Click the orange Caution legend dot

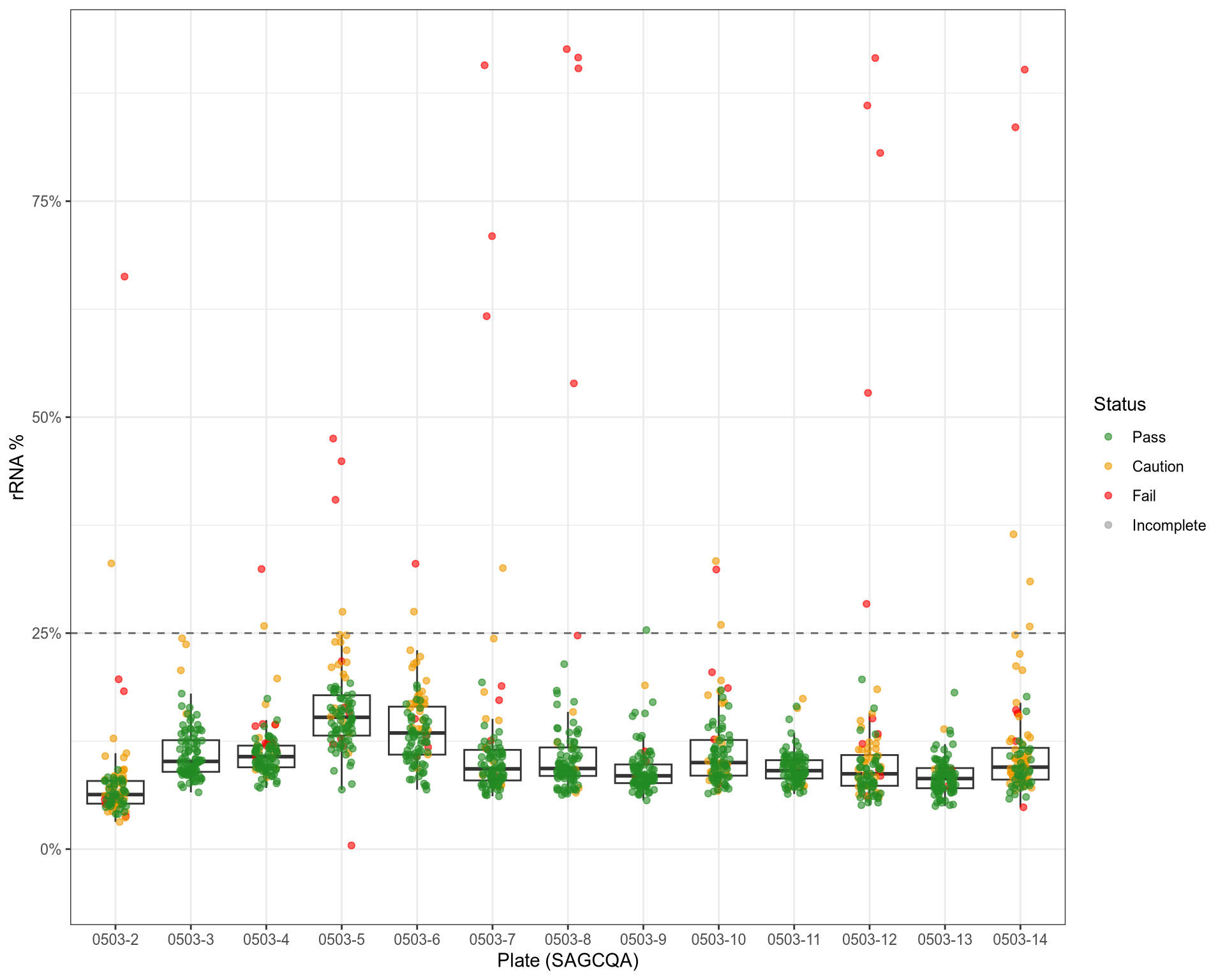[1108, 466]
